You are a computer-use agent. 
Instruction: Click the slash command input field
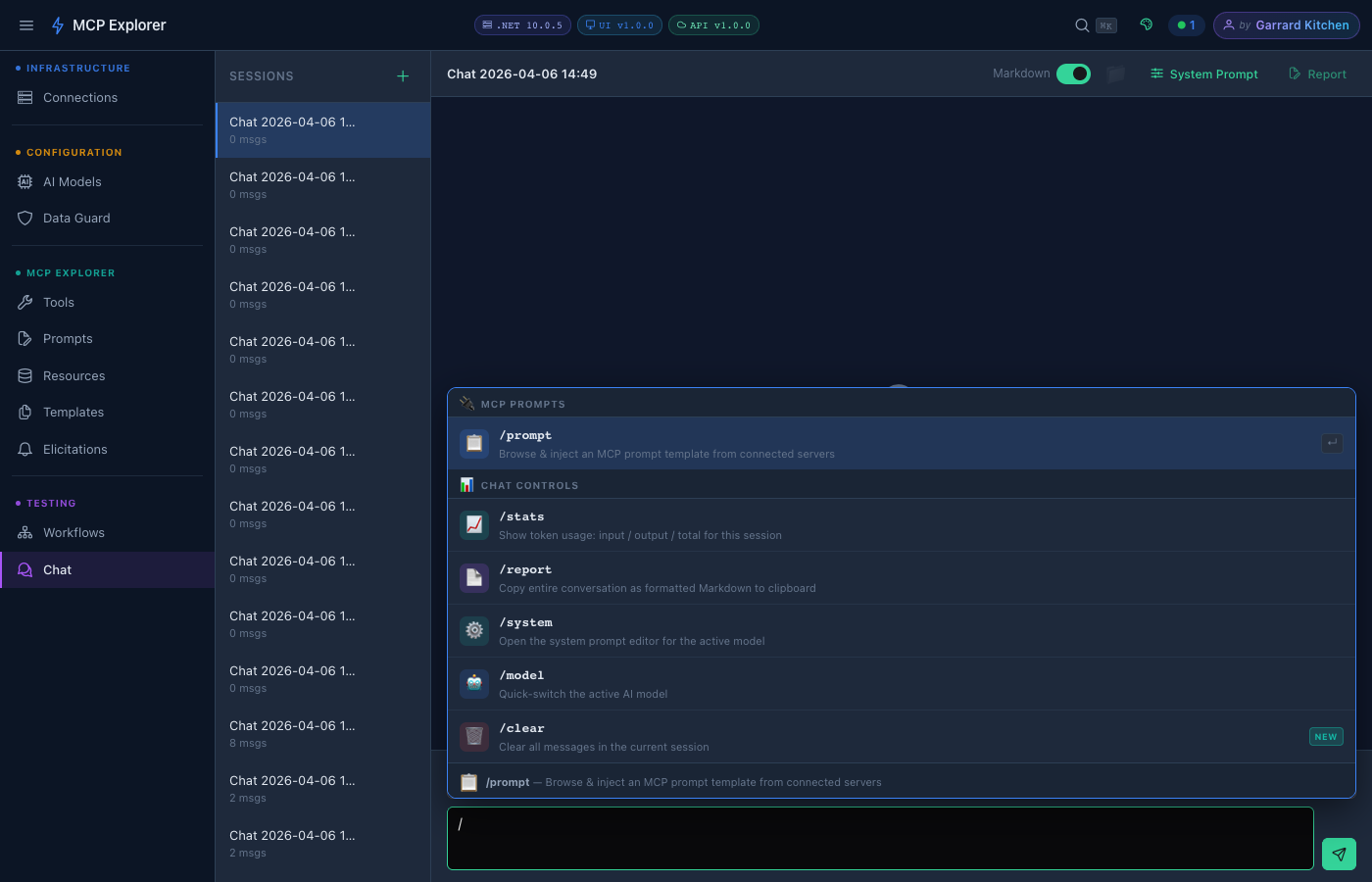879,838
